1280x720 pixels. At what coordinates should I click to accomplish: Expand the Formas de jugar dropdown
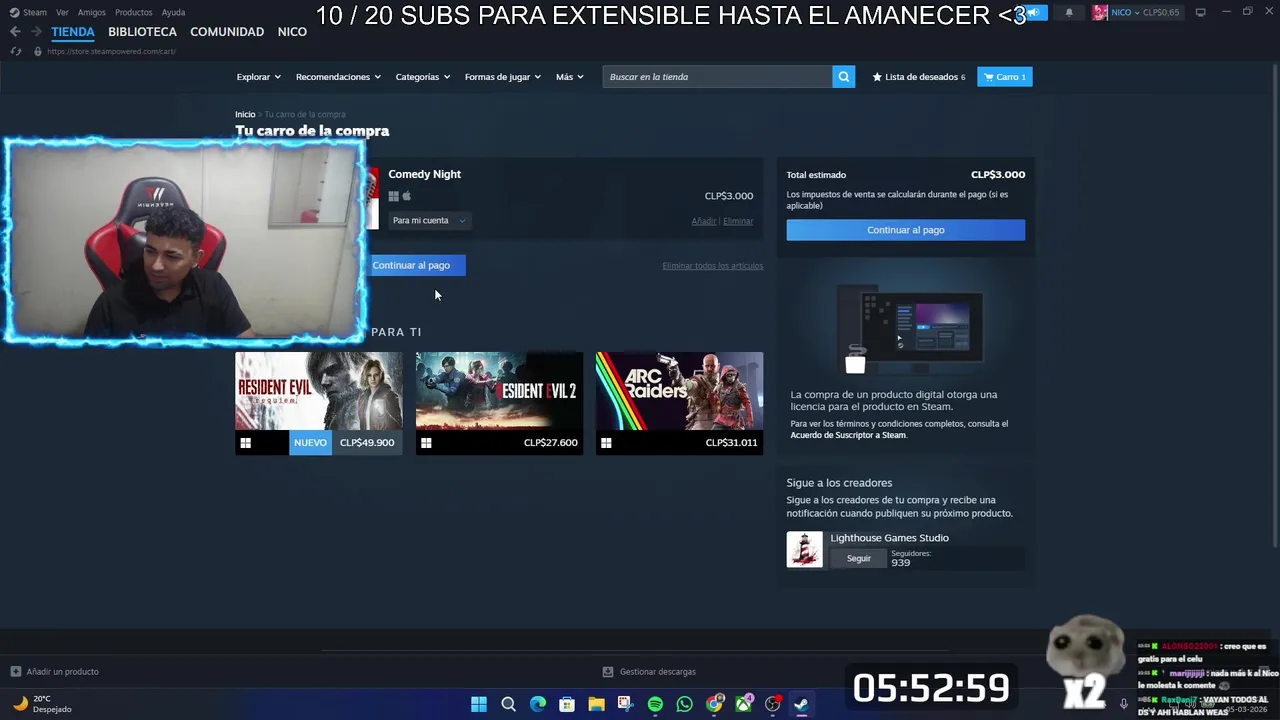tap(503, 77)
